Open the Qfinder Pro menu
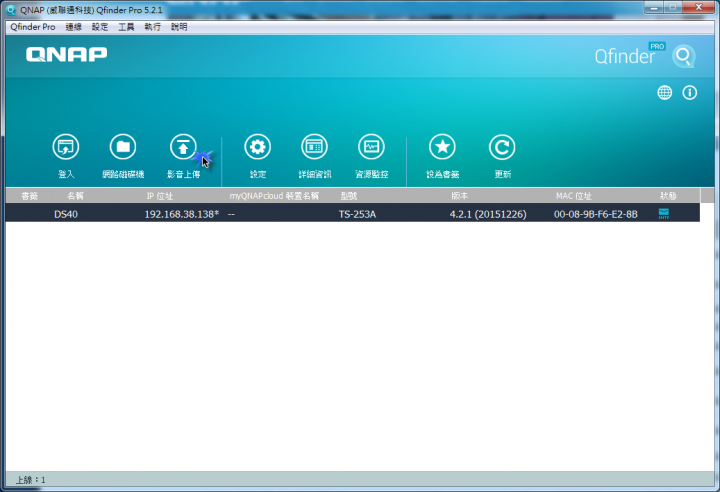This screenshot has height=492, width=720. 33,27
